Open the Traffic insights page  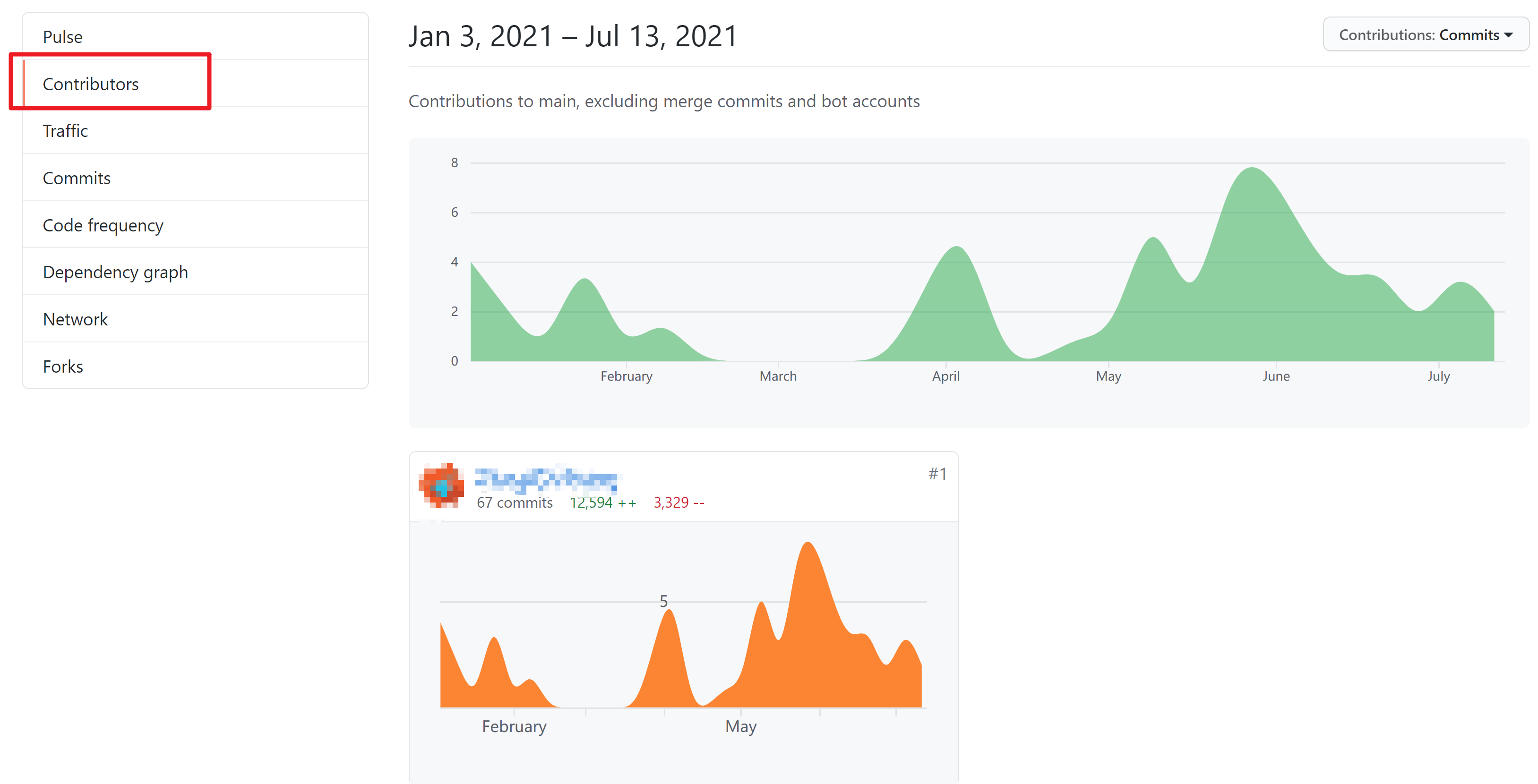(x=65, y=131)
